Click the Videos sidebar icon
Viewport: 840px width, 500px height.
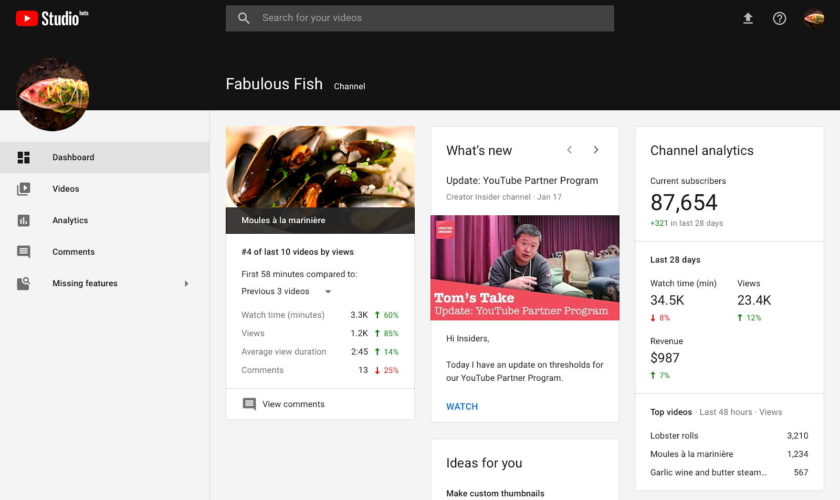[24, 189]
